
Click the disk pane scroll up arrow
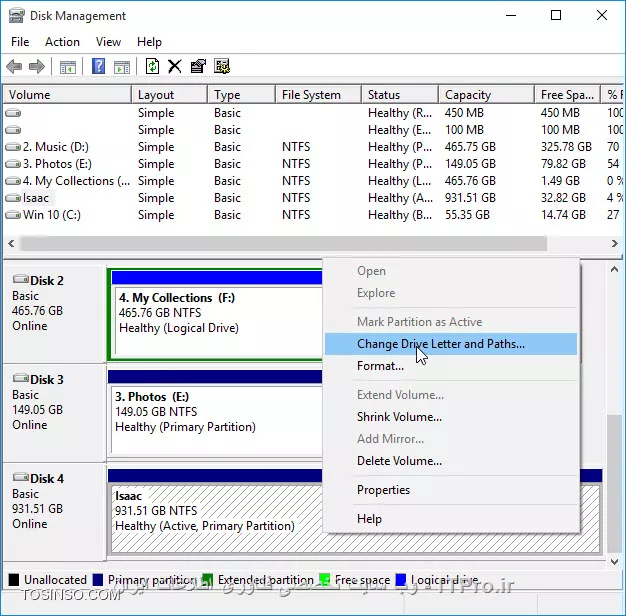pyautogui.click(x=614, y=270)
